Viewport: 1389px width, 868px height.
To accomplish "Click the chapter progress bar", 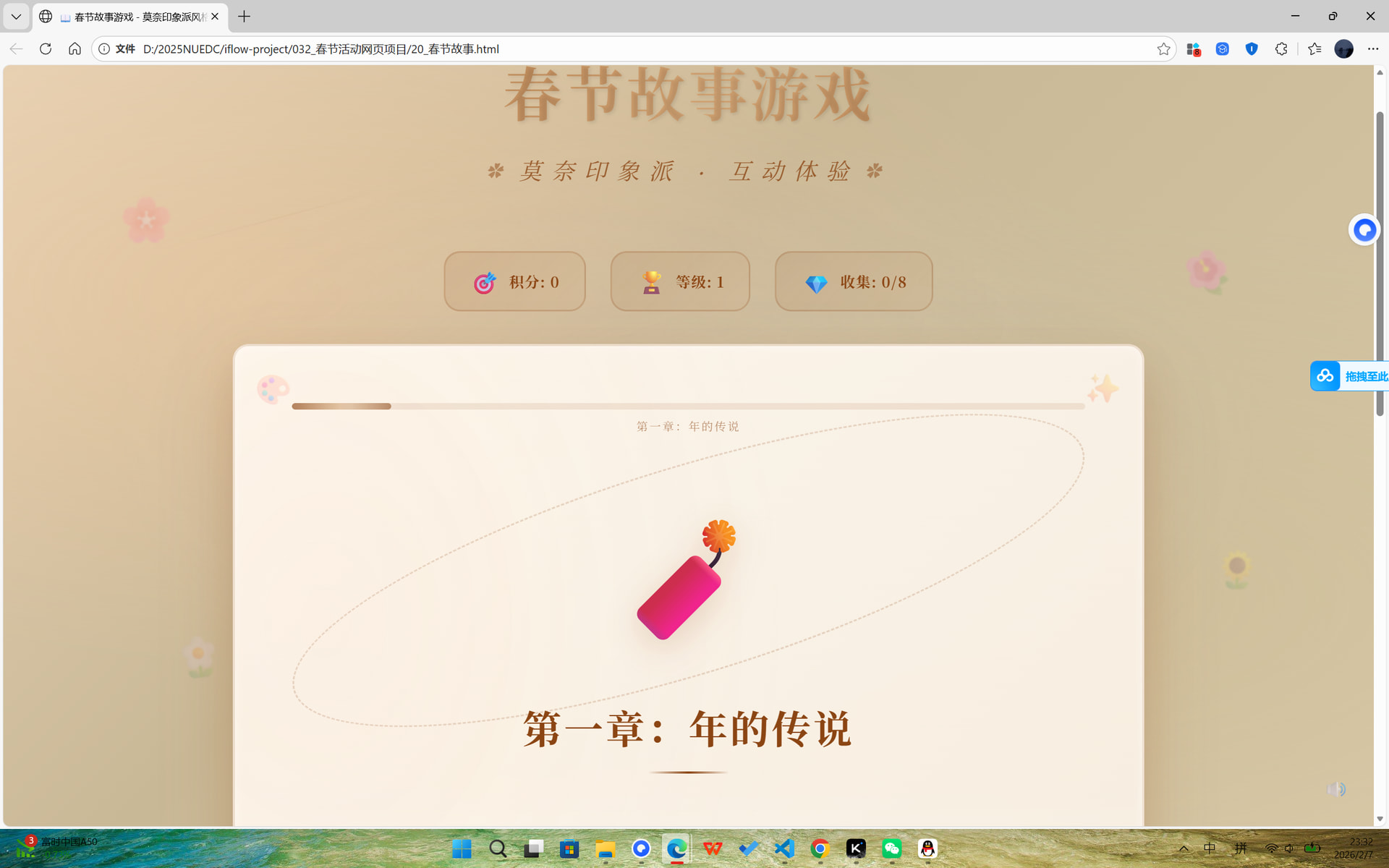I will click(x=687, y=407).
